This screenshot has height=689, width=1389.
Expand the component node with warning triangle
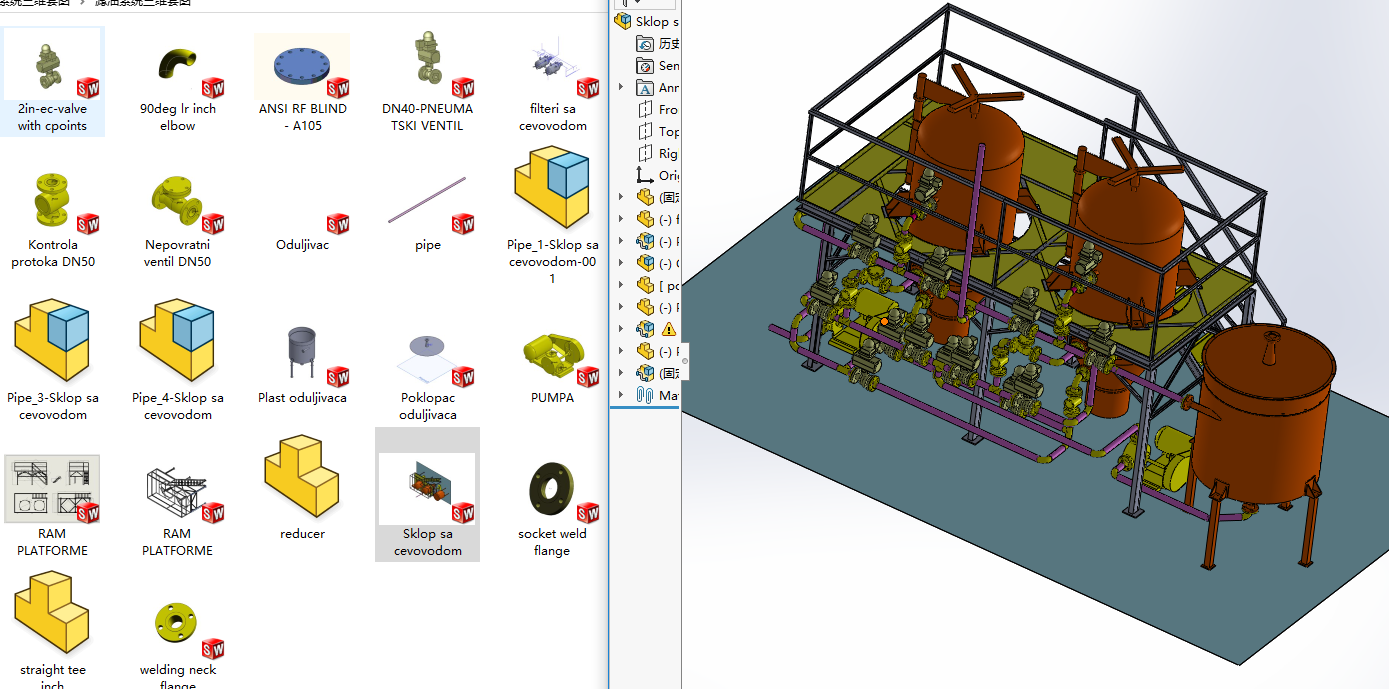tap(621, 329)
